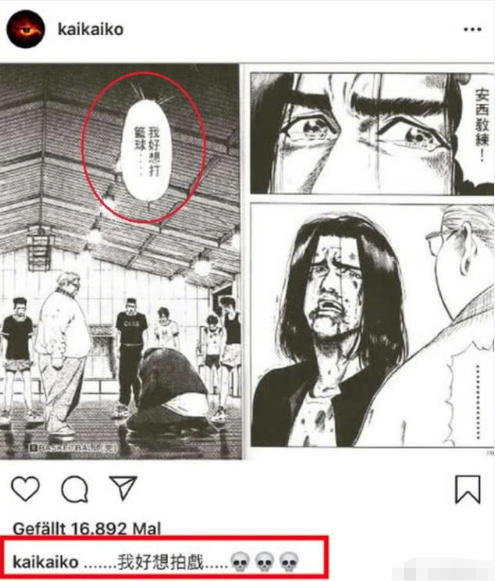Open comments via the speech bubble icon

pyautogui.click(x=74, y=489)
